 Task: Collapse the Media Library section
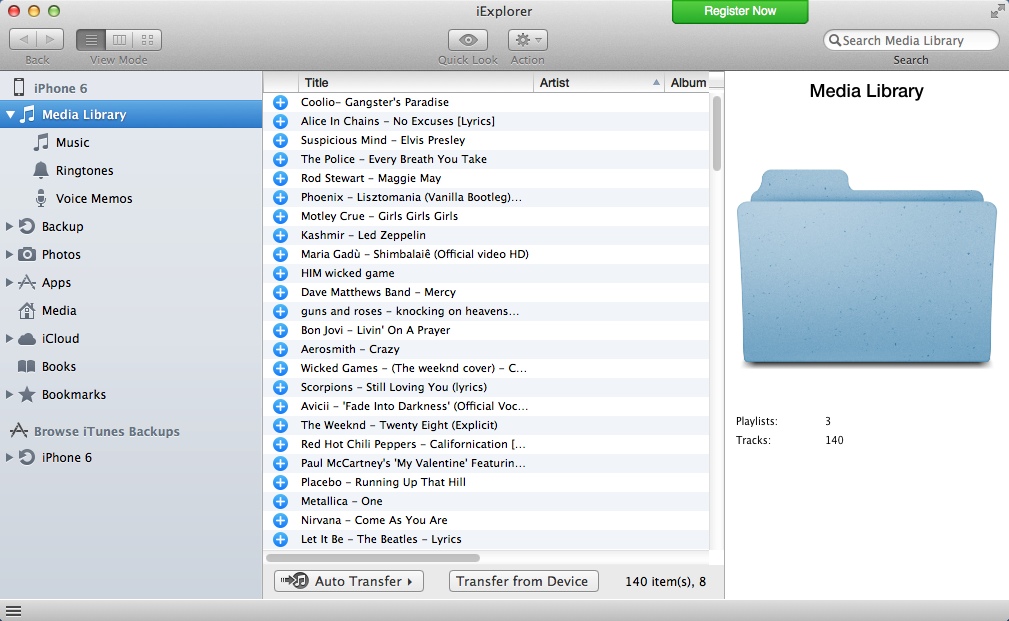click(x=10, y=115)
